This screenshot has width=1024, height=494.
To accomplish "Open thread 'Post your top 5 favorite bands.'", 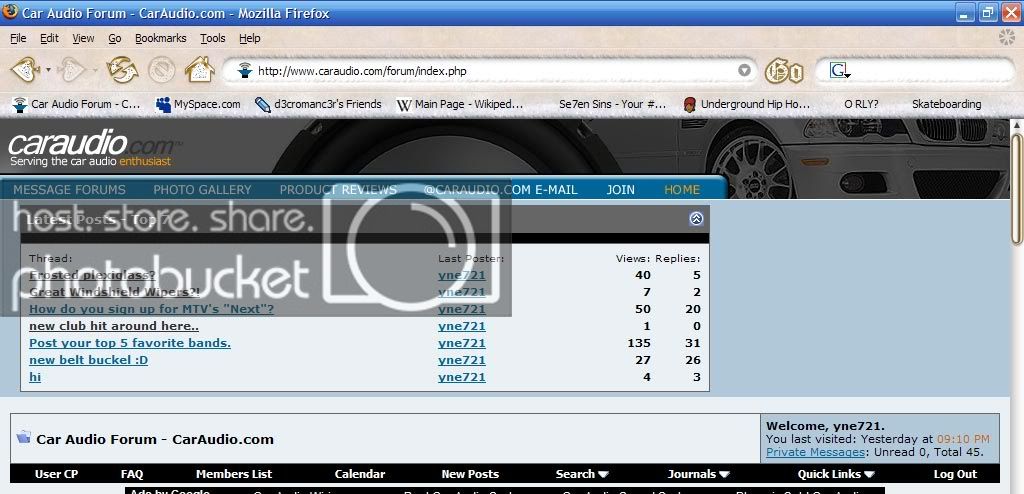I will tap(130, 343).
